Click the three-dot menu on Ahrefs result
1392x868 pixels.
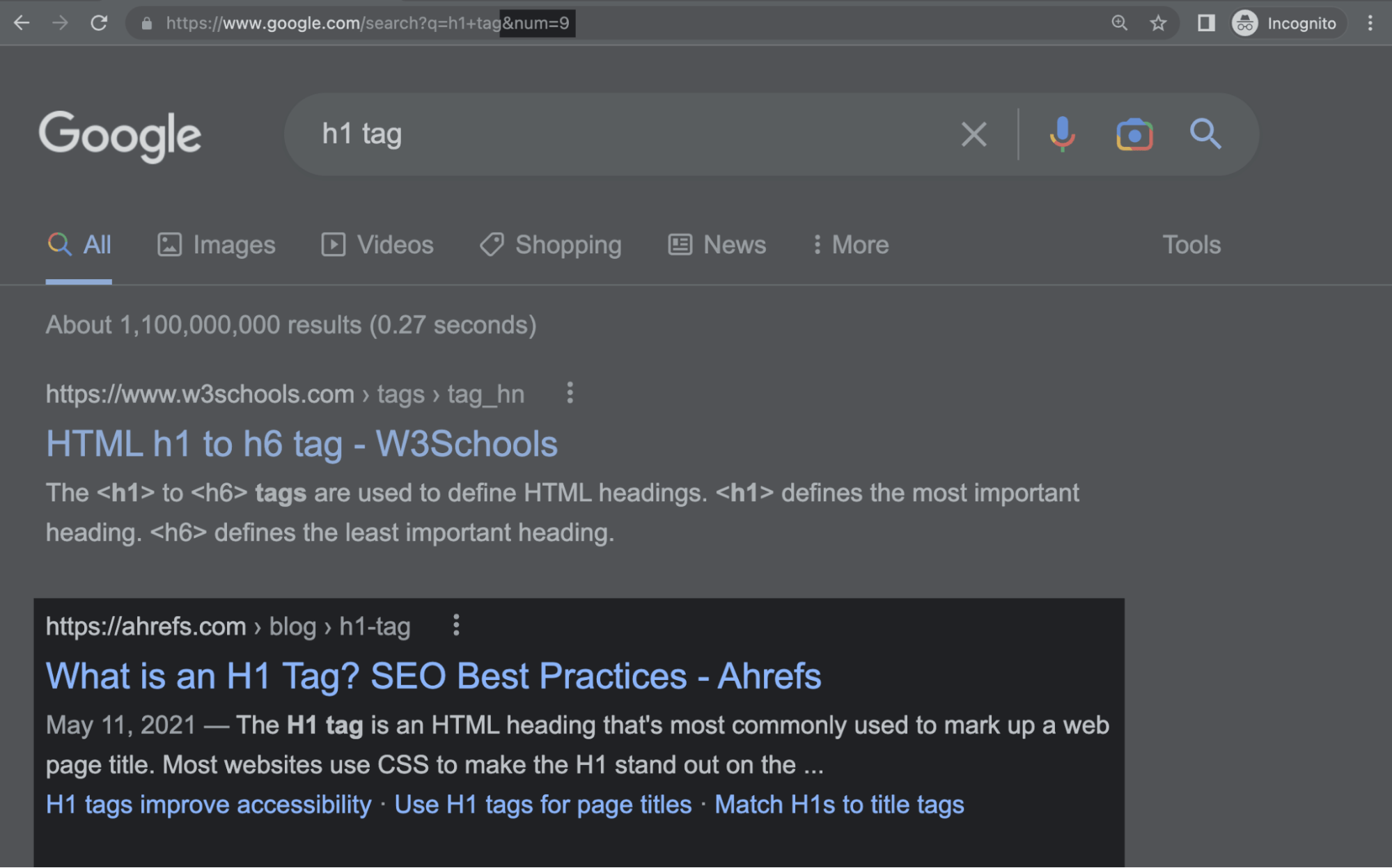click(x=455, y=625)
